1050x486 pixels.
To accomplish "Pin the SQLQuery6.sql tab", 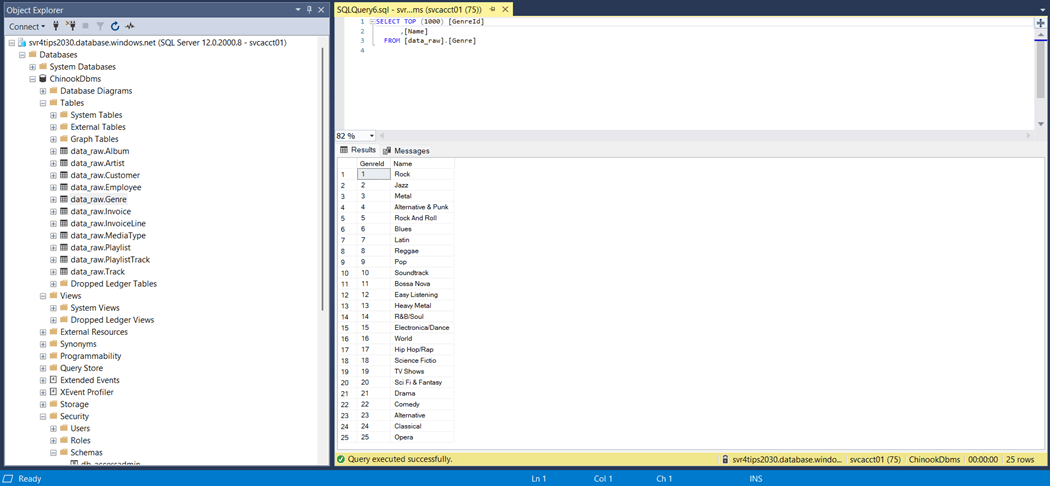I will coord(492,9).
